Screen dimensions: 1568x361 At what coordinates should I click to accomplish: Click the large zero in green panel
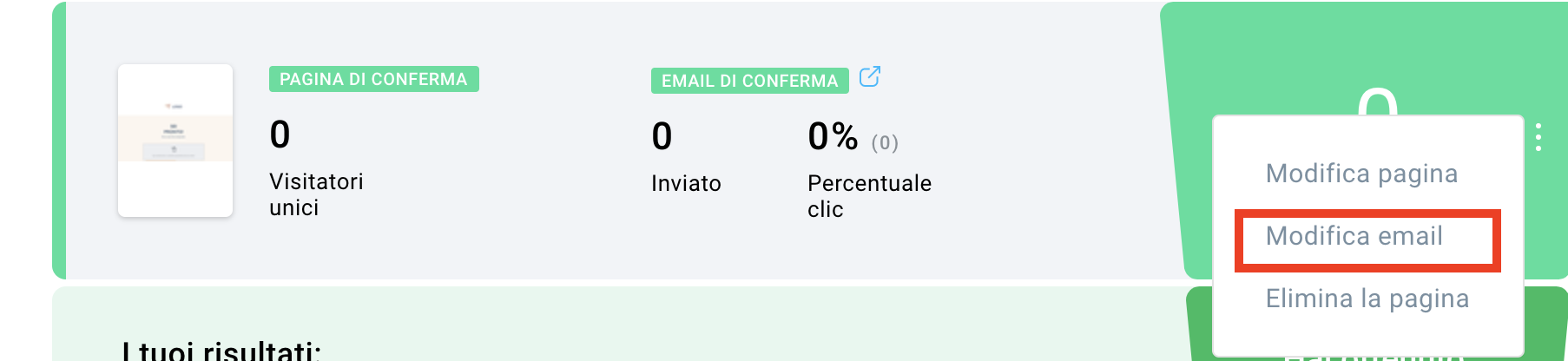click(1378, 101)
